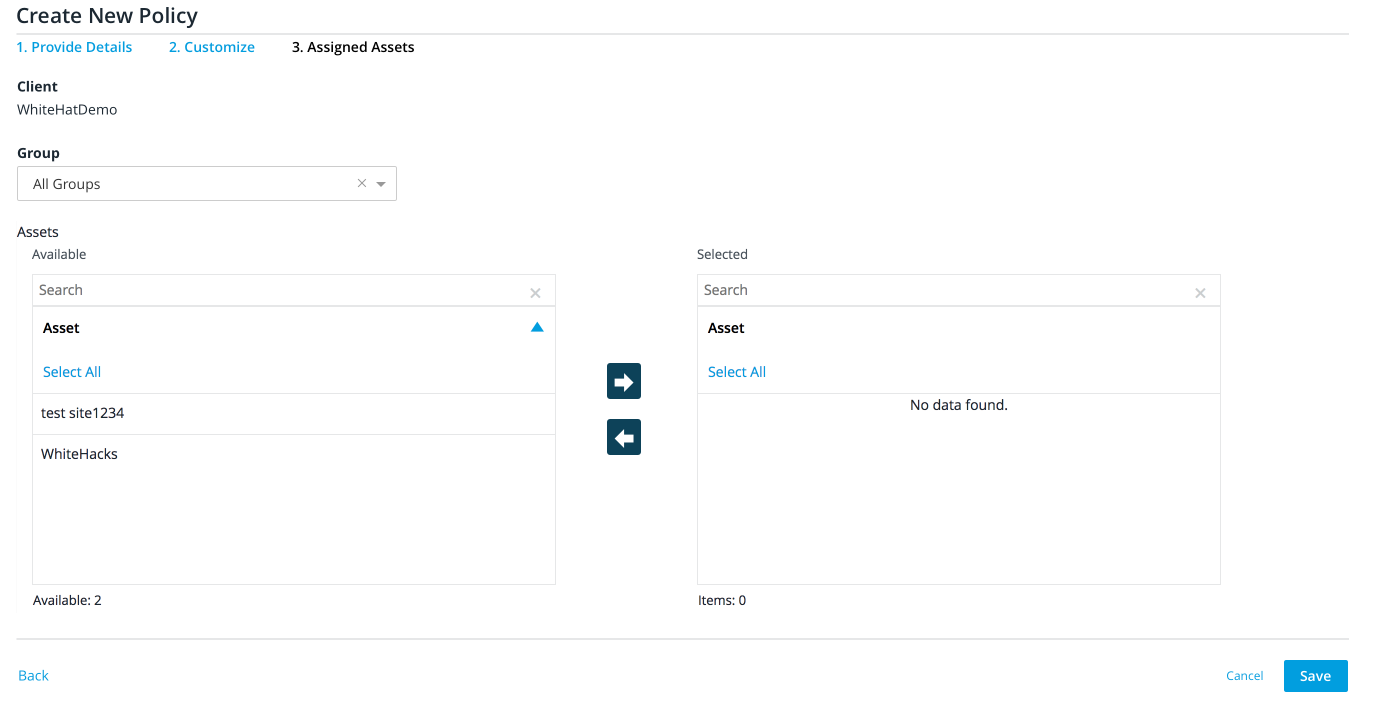The width and height of the screenshot is (1381, 703).
Task: Select all assets in the Available list
Action: coord(71,371)
